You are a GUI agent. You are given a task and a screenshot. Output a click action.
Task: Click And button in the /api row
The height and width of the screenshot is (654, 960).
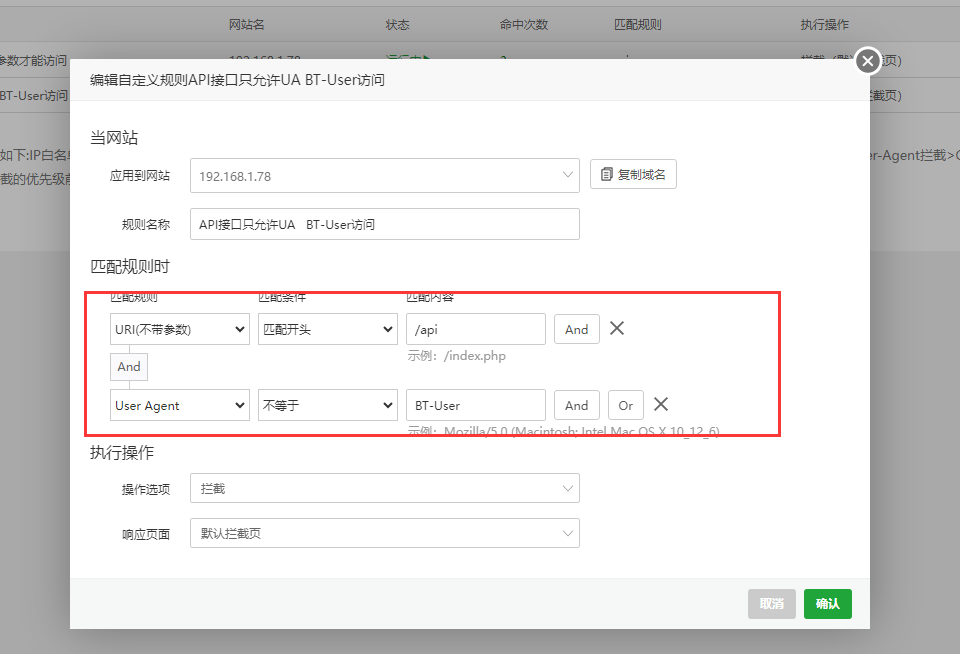[577, 329]
